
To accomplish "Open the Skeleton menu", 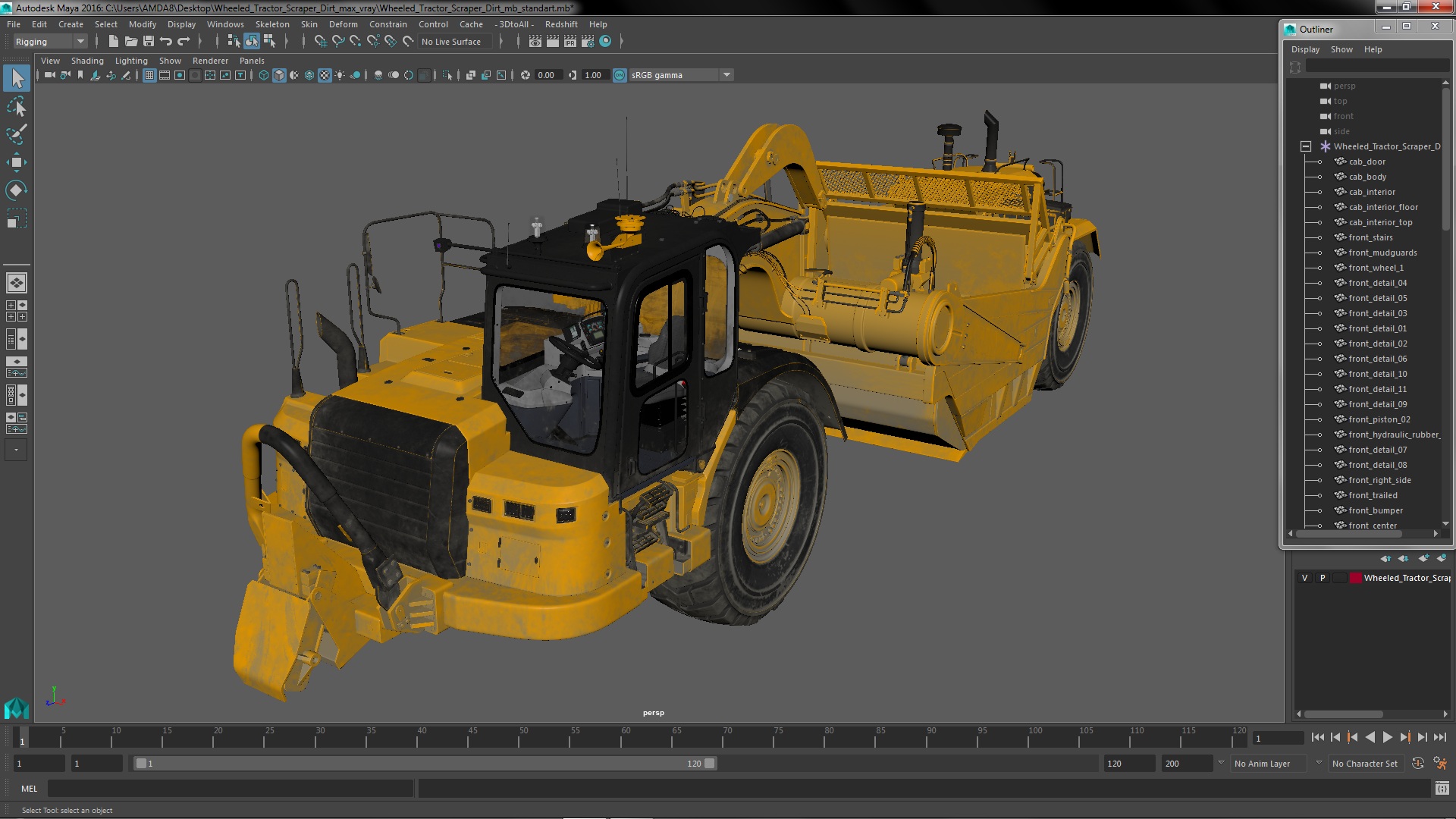I will click(271, 24).
